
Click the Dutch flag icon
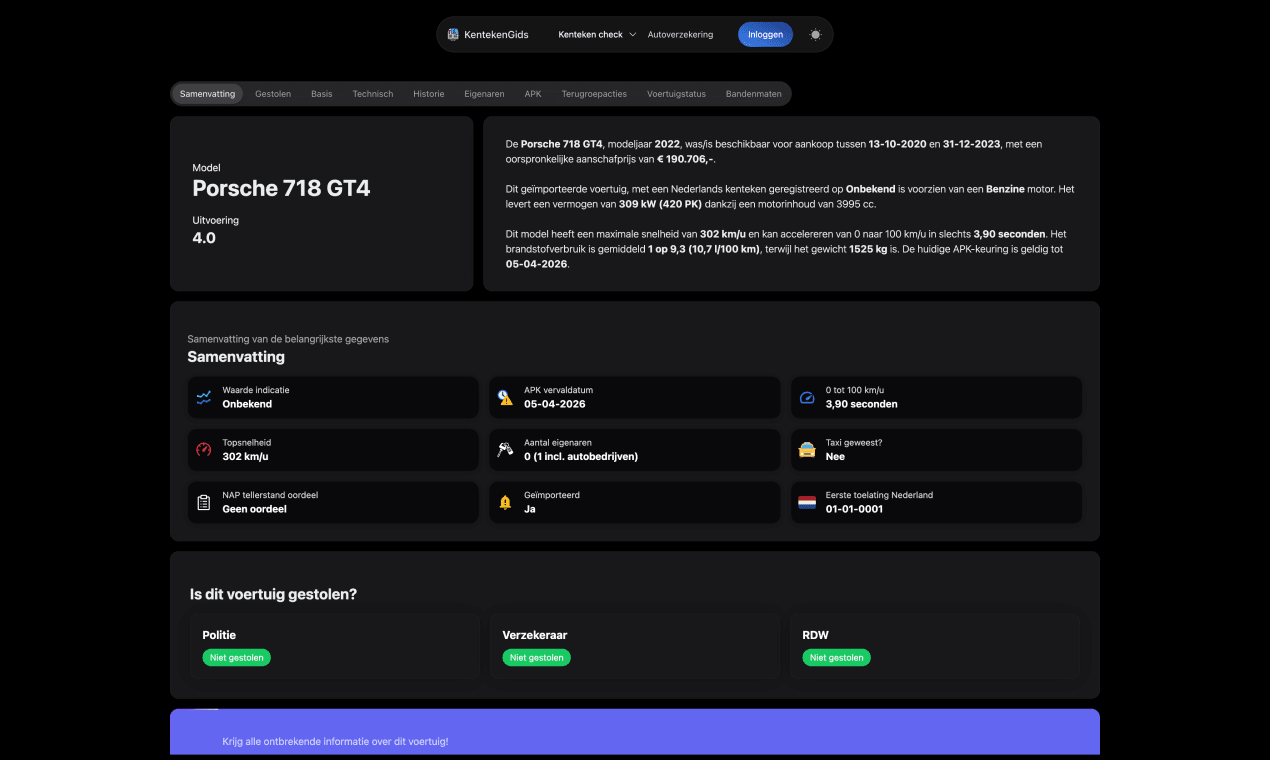point(807,502)
